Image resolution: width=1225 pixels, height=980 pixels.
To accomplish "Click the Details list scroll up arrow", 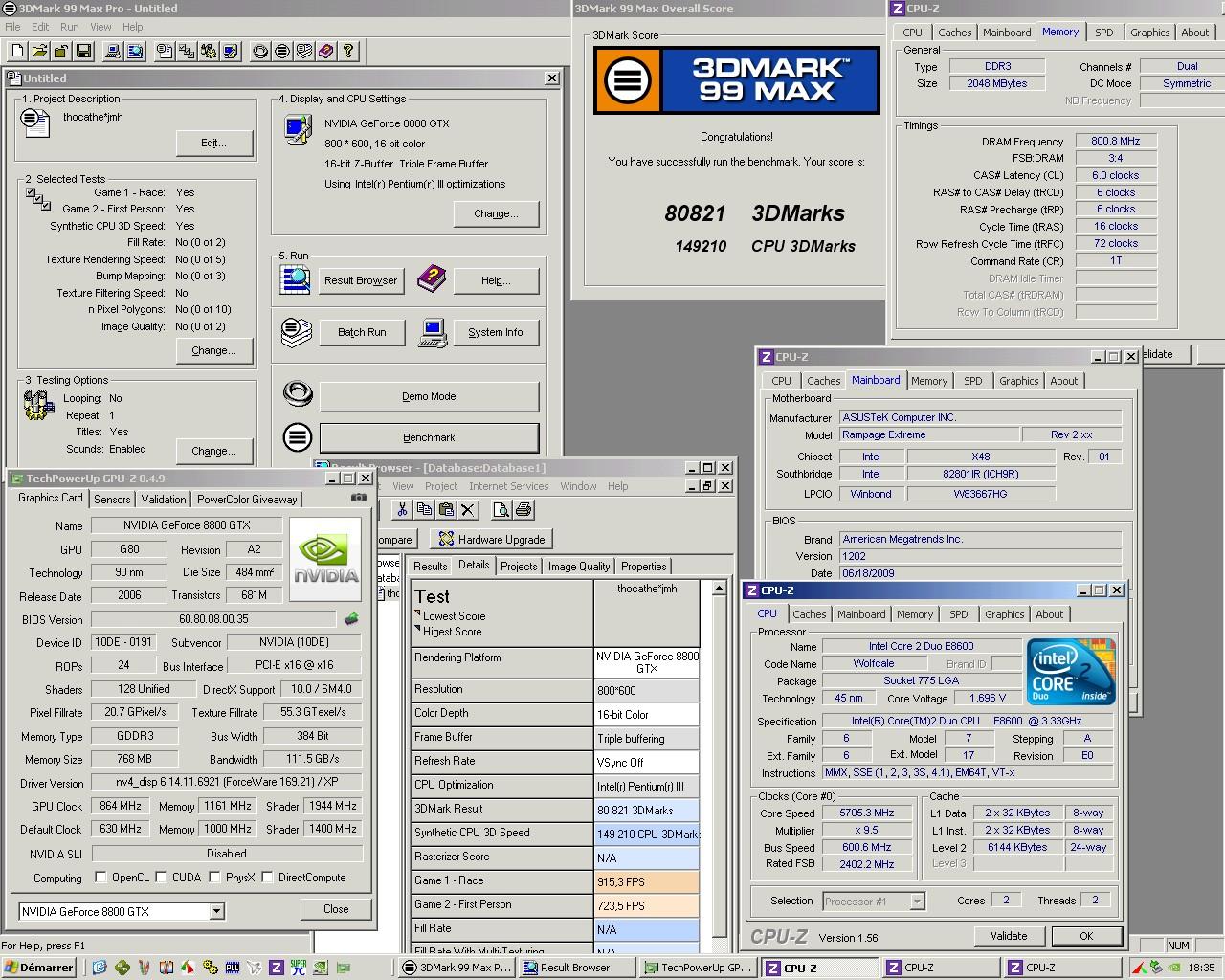I will (x=720, y=590).
